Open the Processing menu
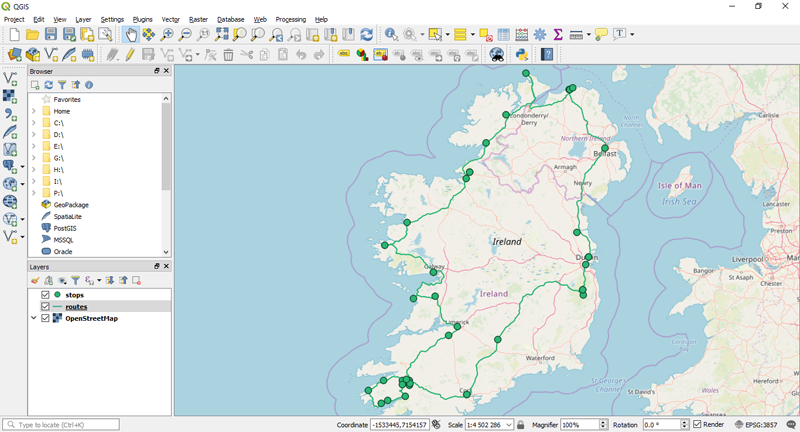The image size is (800, 432). (291, 19)
